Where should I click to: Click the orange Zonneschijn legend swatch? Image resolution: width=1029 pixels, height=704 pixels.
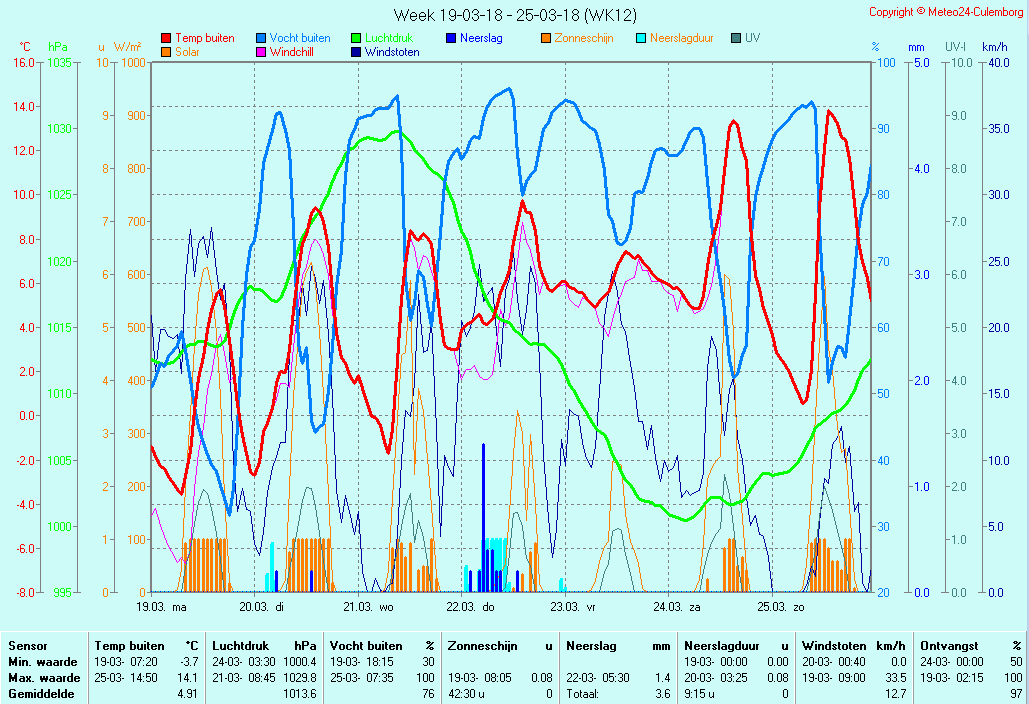pyautogui.click(x=546, y=38)
